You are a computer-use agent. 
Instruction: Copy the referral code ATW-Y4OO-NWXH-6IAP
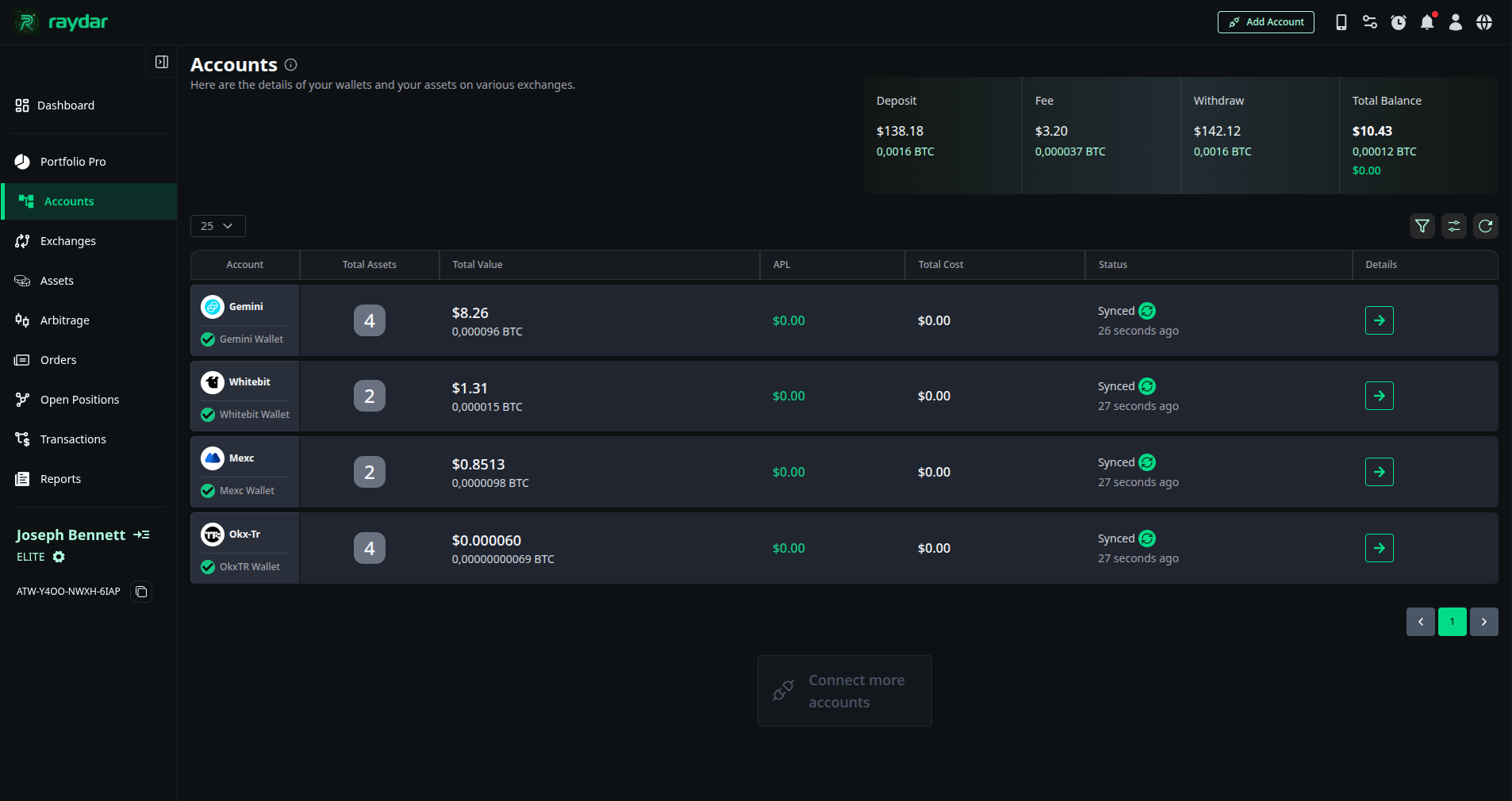(x=140, y=592)
